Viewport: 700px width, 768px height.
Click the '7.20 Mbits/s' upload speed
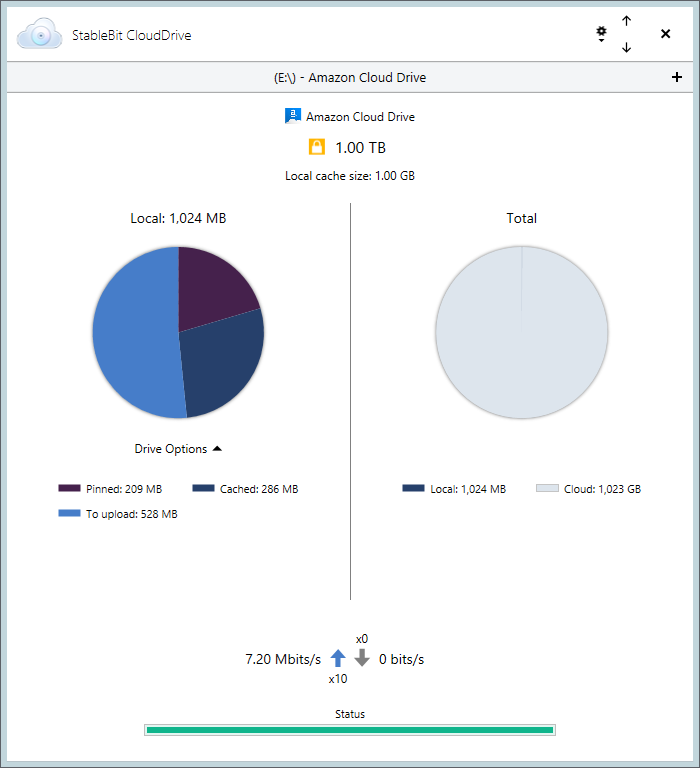(x=283, y=659)
